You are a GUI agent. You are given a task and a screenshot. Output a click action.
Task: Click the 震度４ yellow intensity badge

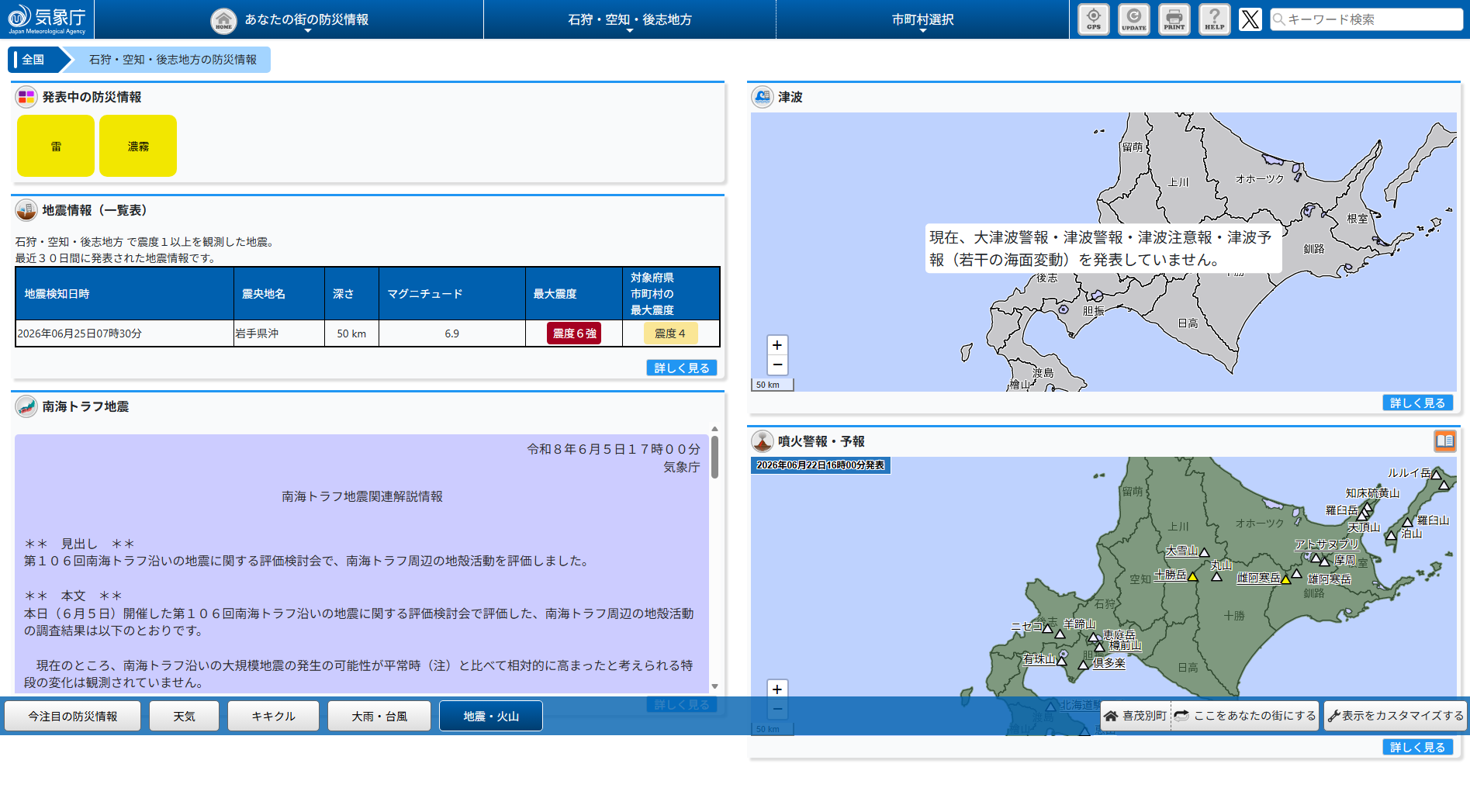(670, 333)
